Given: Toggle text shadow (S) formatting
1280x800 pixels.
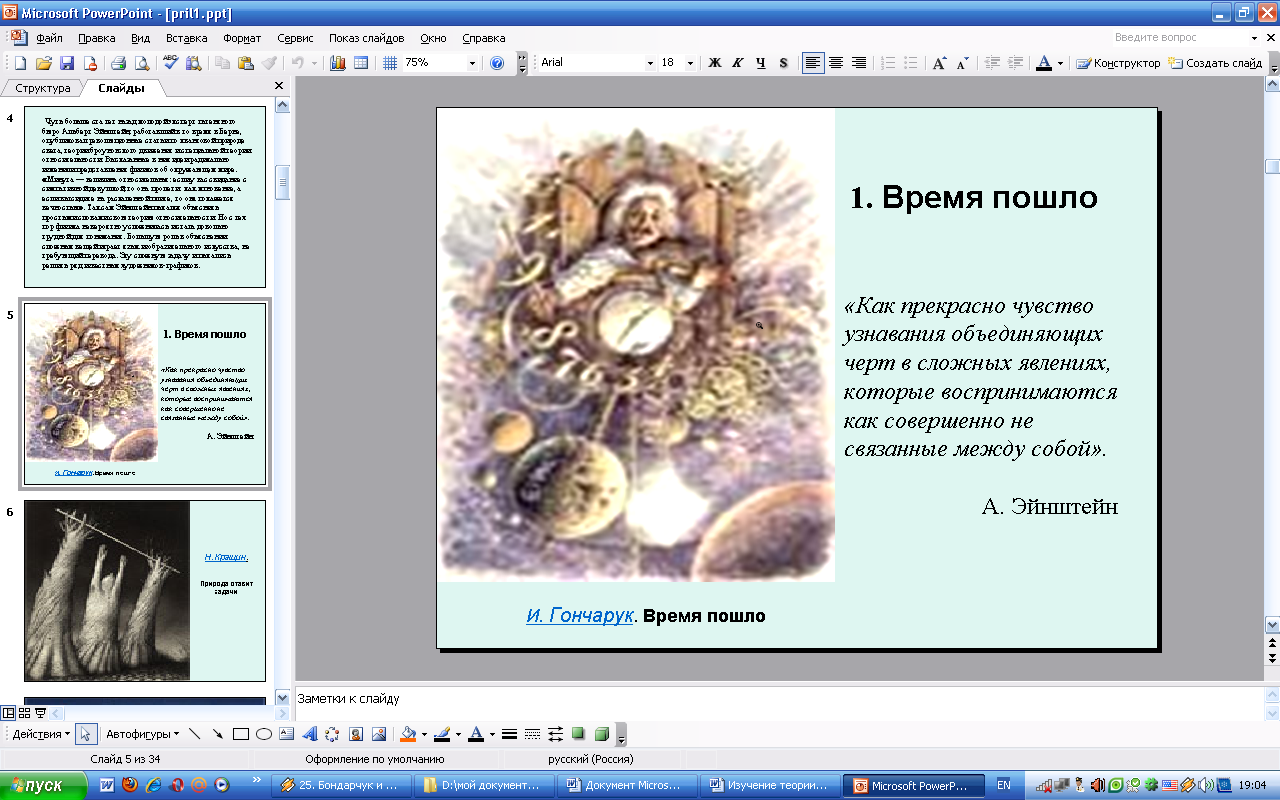Looking at the screenshot, I should coord(784,63).
